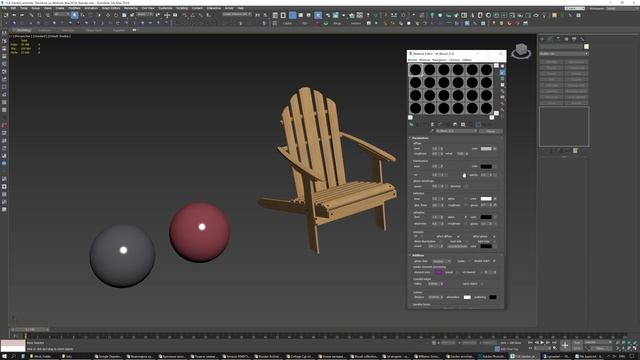Open the Modifiers menu
Screen dimensions: 640x360
(74, 8)
